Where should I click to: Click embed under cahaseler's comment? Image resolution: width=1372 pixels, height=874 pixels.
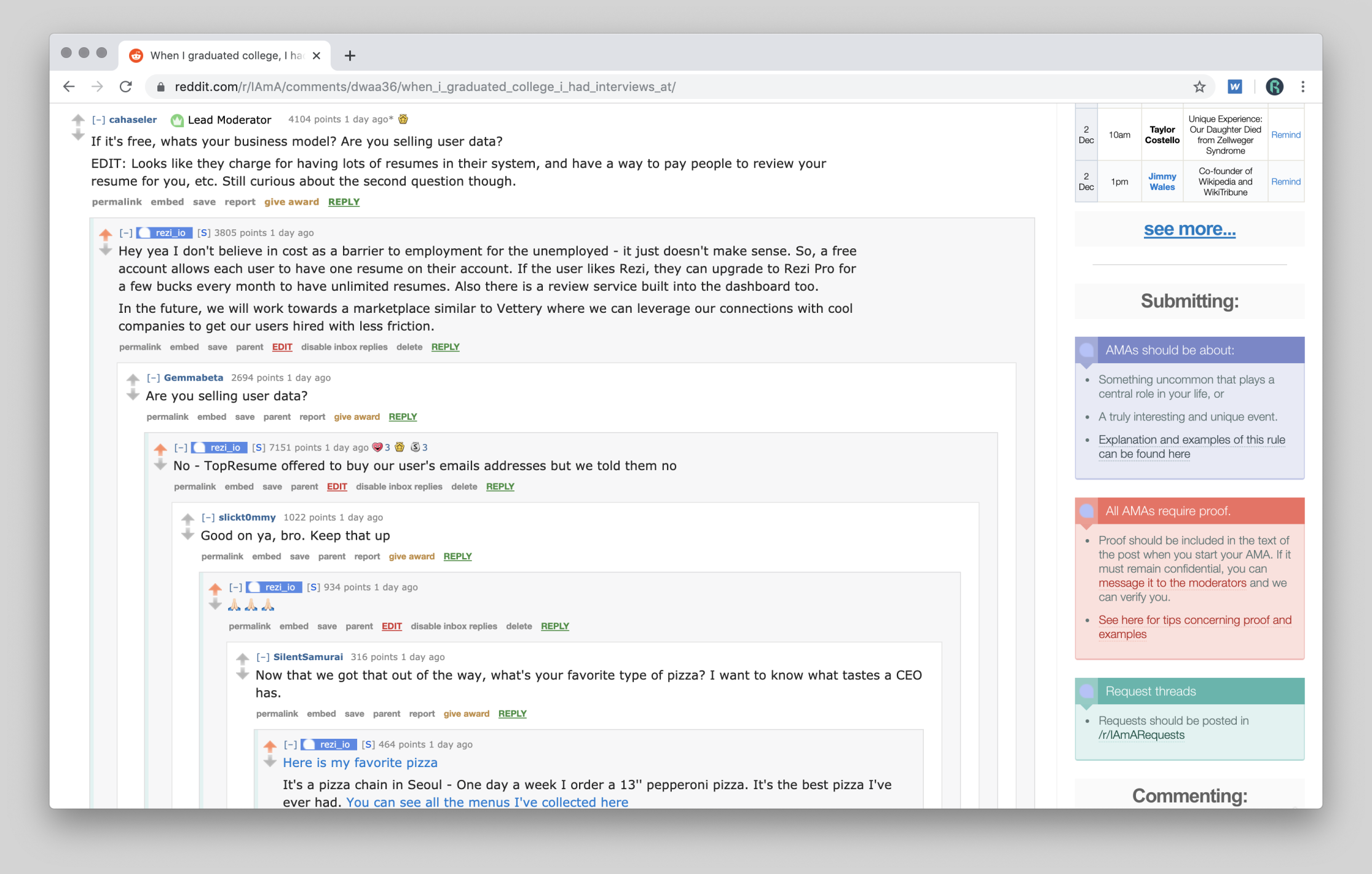coord(167,202)
